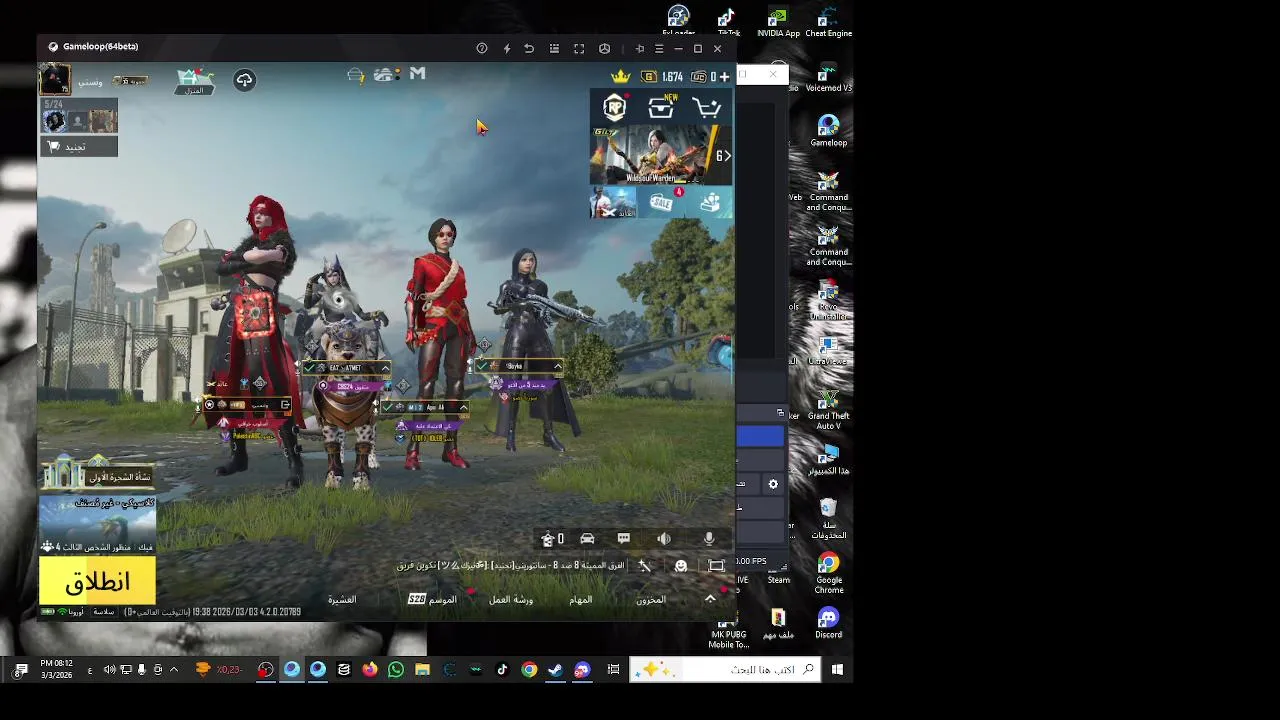Open the Inventory tab in bottom menu
This screenshot has width=1280, height=720.
click(651, 600)
